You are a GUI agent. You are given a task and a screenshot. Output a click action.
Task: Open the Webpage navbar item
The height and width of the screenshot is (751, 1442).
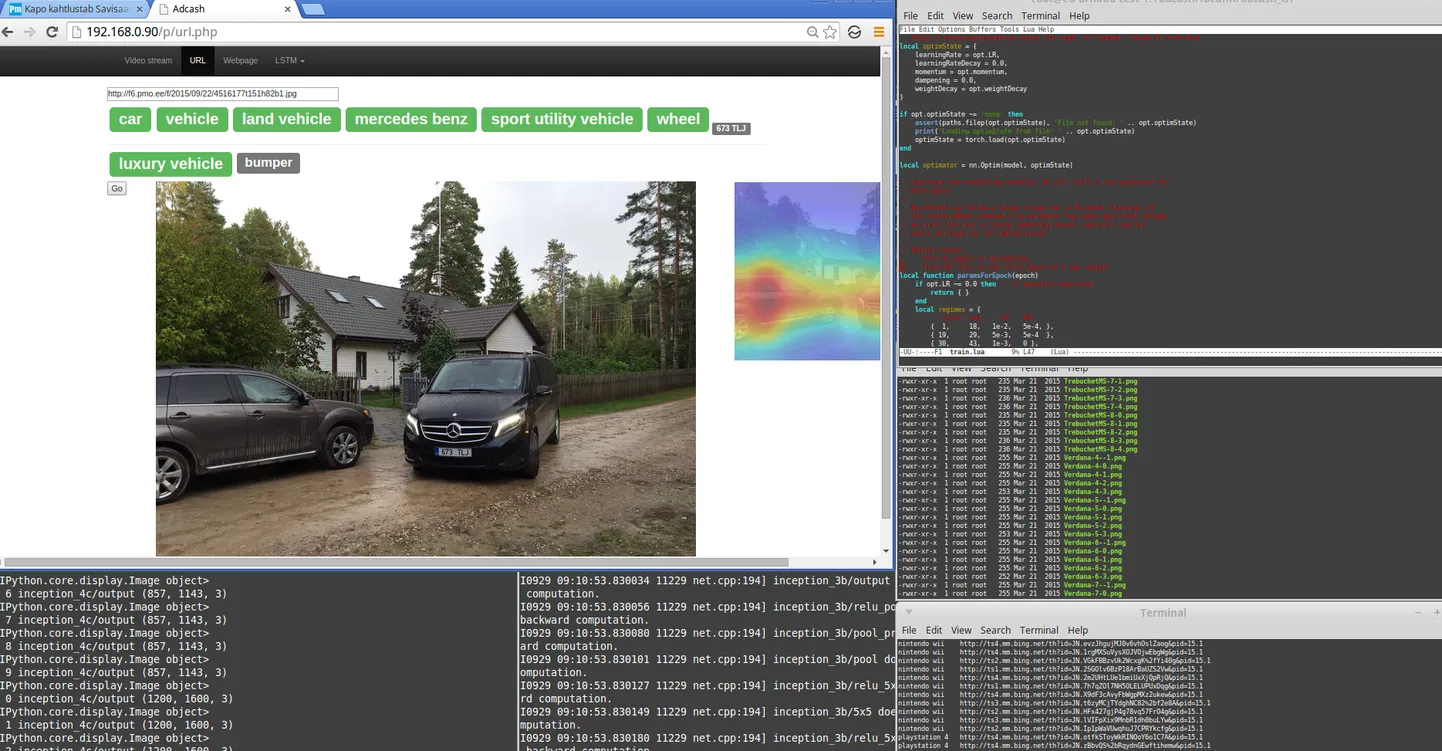tap(240, 60)
